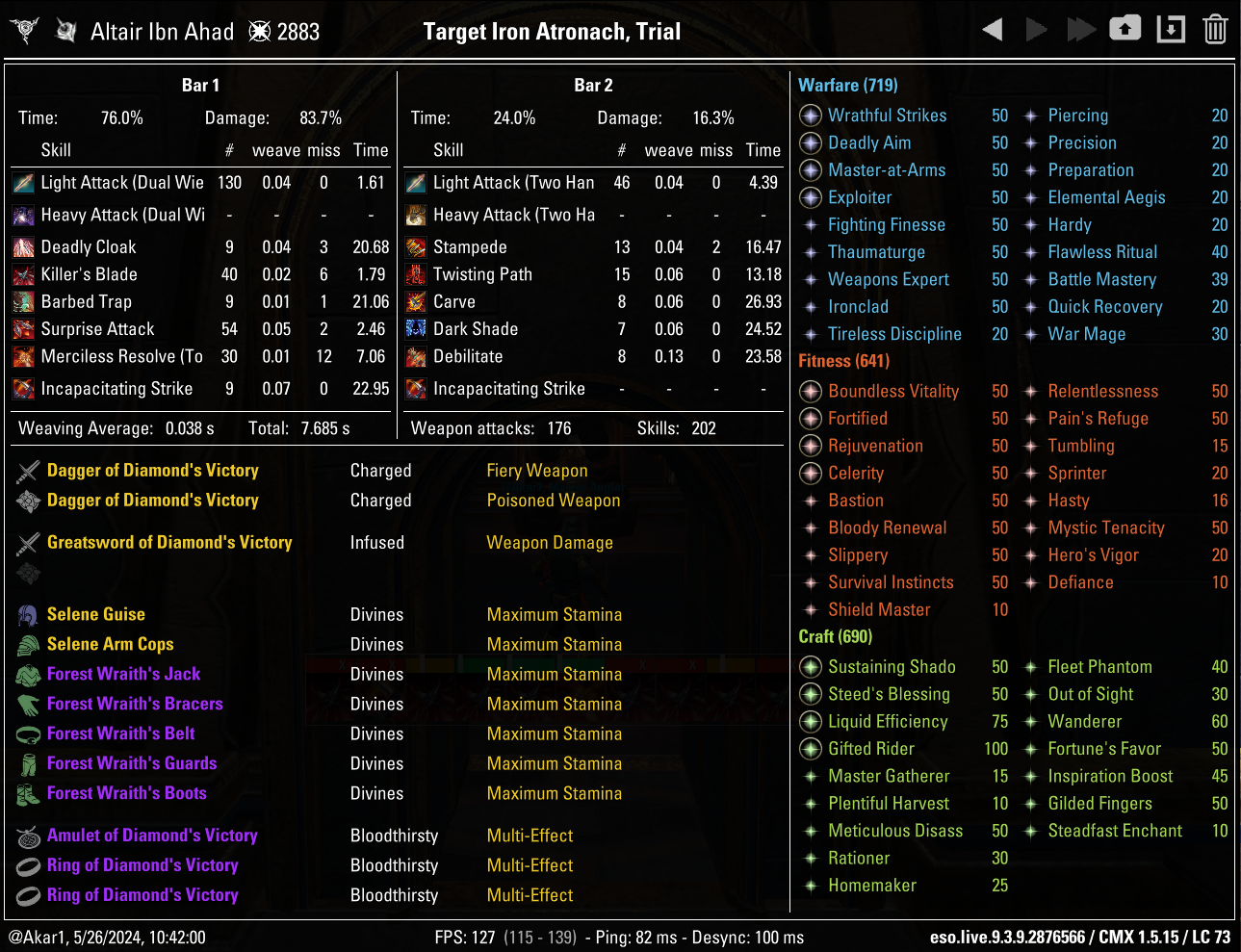The height and width of the screenshot is (952, 1241).
Task: Click Amulet of Diamond's Victory link
Action: click(x=152, y=836)
